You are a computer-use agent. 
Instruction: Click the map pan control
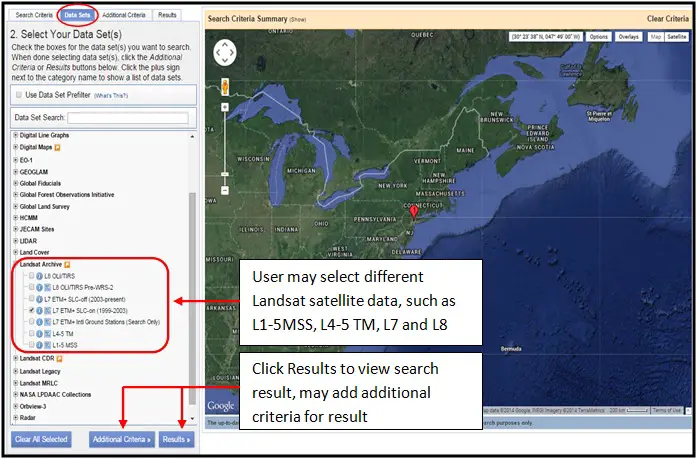[225, 52]
